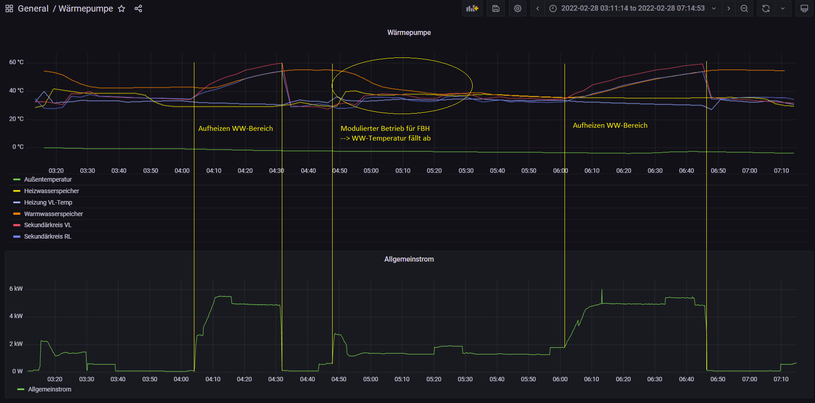
Task: Click the Heizwasserspeicher yellow color swatch
Action: 17,191
